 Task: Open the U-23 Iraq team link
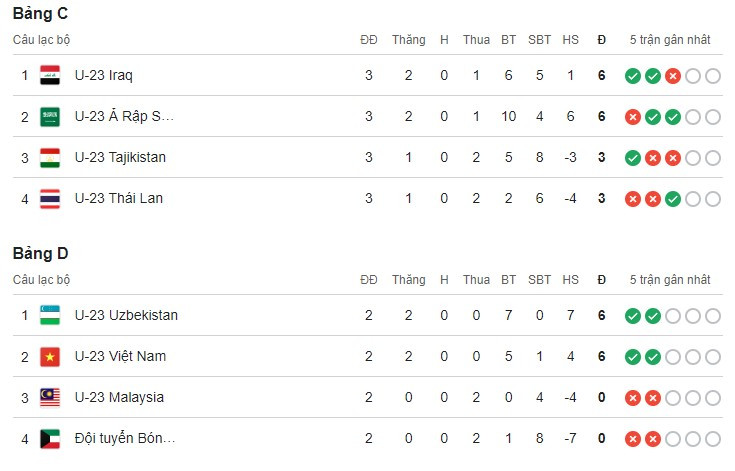[x=104, y=75]
